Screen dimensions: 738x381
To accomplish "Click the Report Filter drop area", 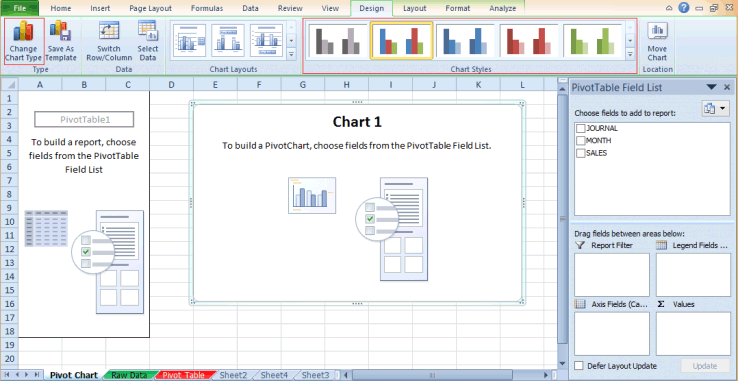I will pos(612,275).
